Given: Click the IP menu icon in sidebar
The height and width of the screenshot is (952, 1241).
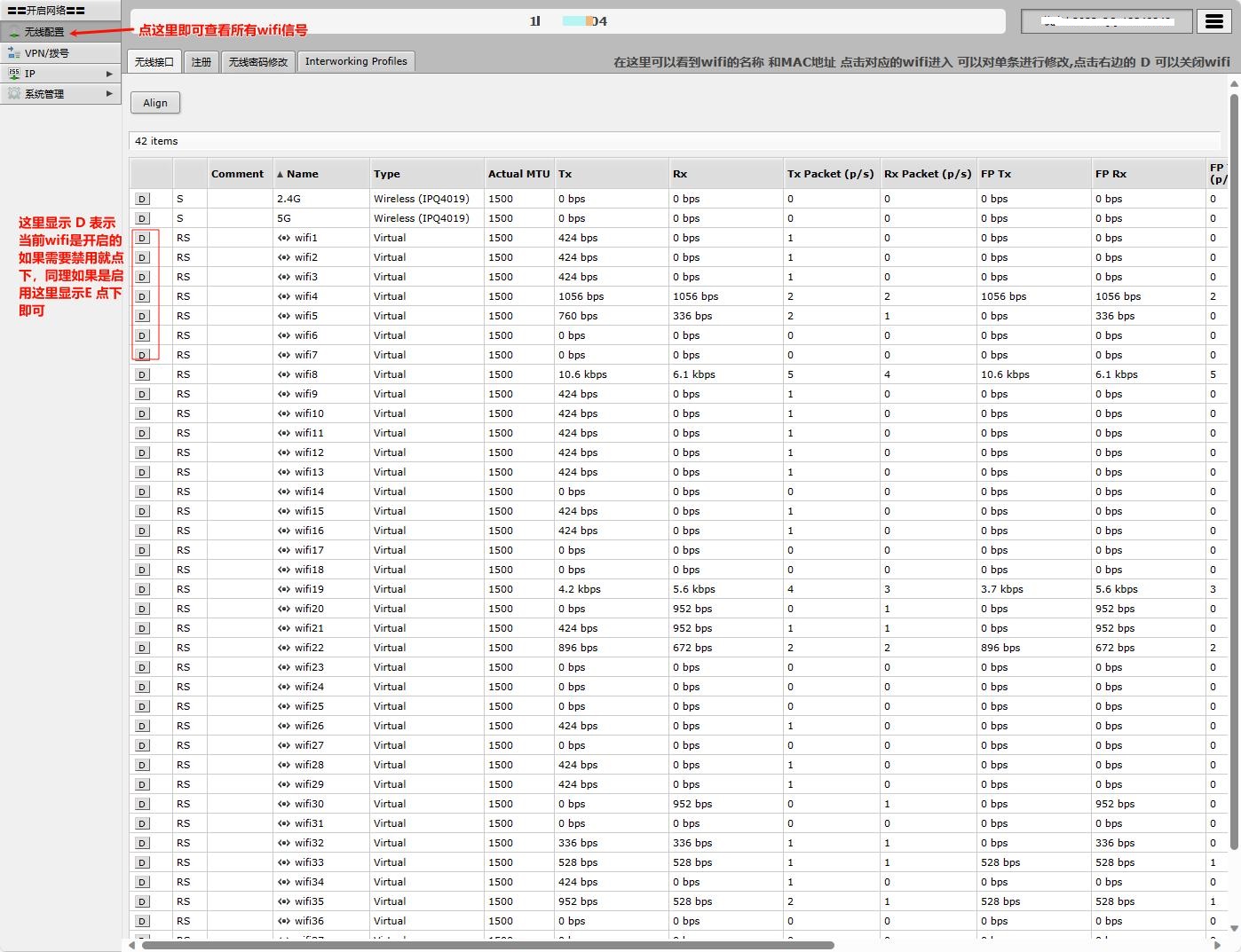Looking at the screenshot, I should (13, 74).
